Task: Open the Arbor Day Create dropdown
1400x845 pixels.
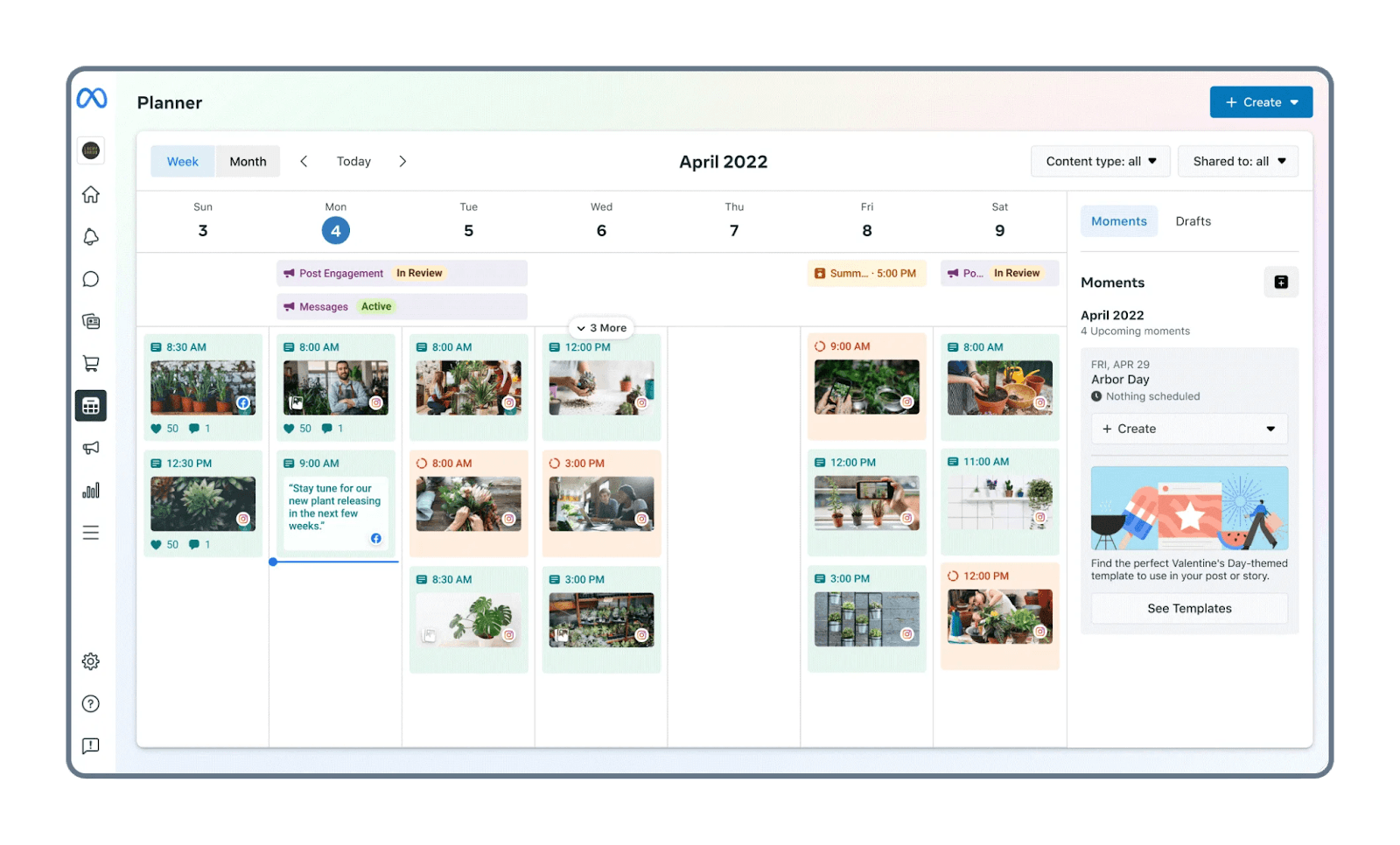Action: (1188, 429)
